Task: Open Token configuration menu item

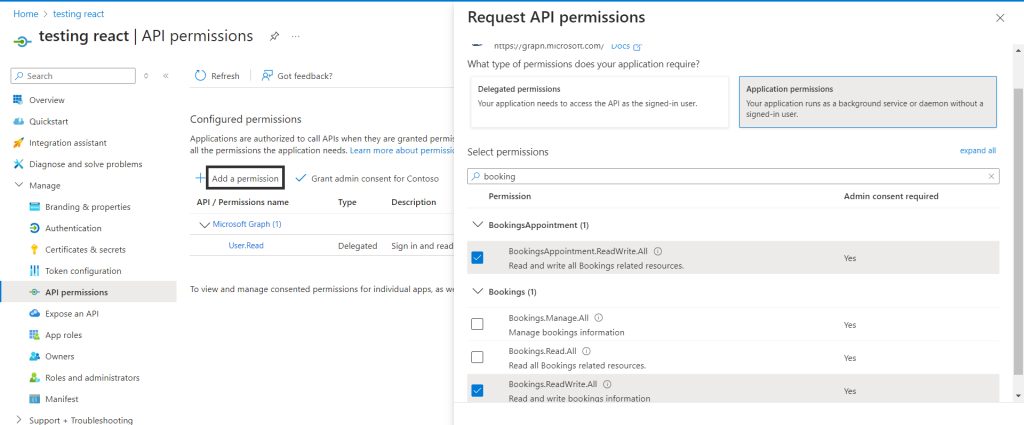Action: 83,271
